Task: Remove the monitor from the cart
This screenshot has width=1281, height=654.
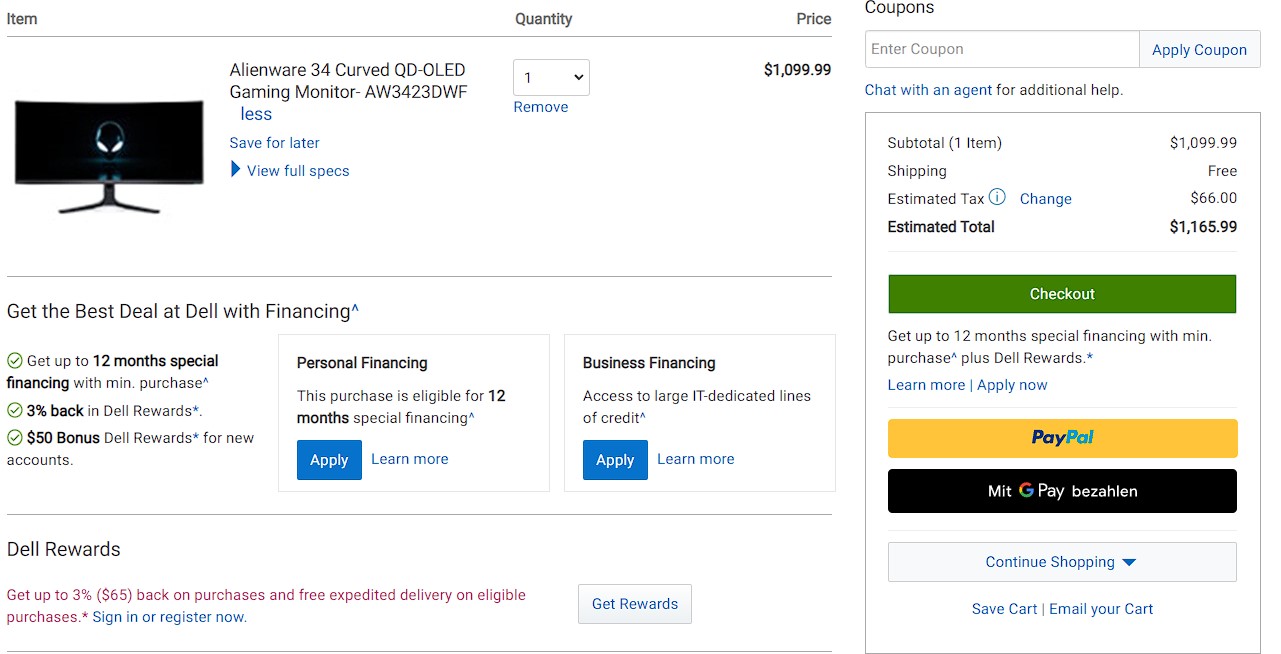Action: (540, 107)
